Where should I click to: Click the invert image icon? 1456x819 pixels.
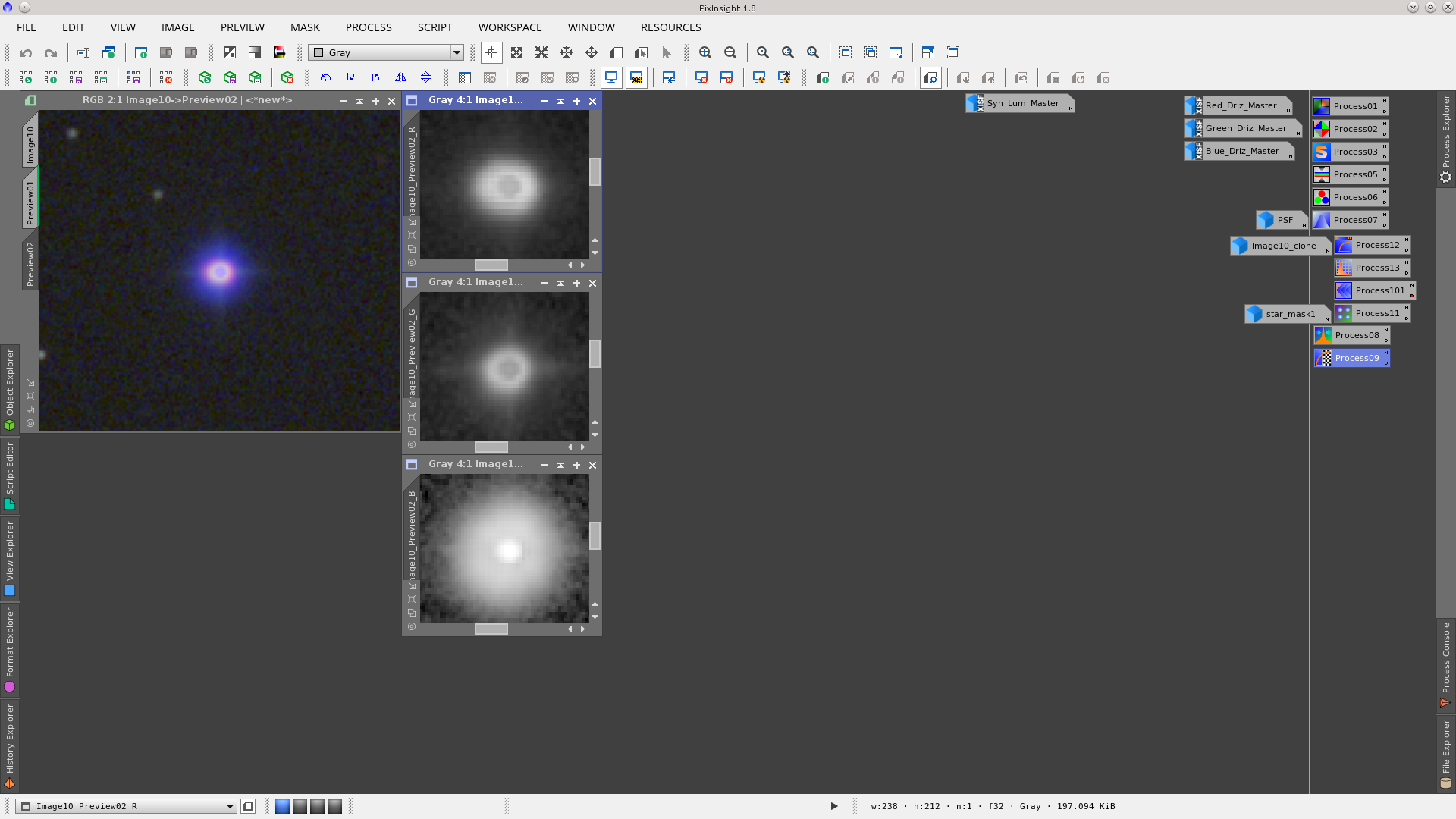230,52
